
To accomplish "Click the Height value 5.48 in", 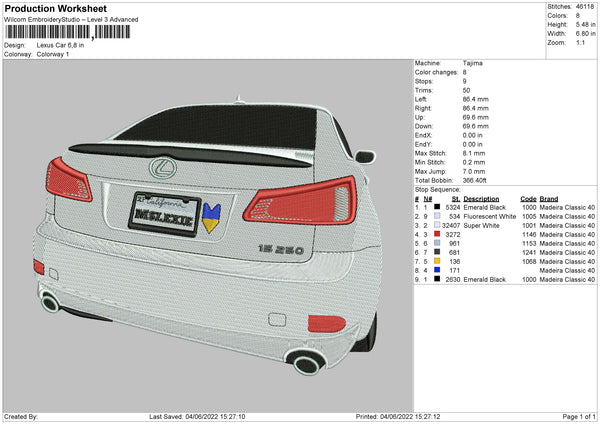I will tap(585, 24).
